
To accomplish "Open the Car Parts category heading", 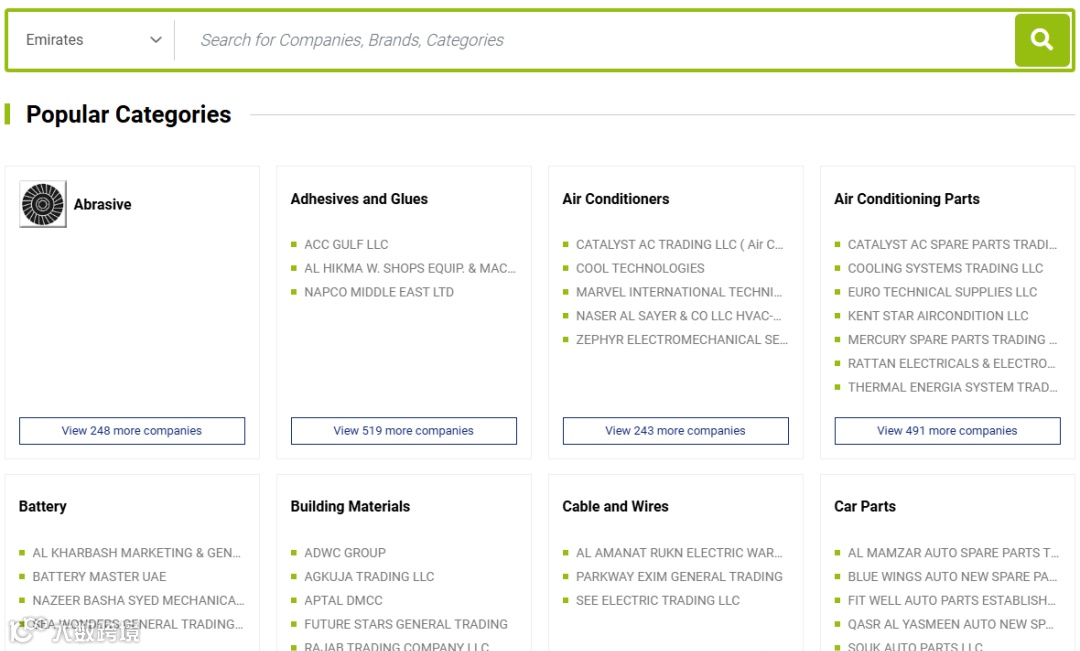I will point(865,506).
